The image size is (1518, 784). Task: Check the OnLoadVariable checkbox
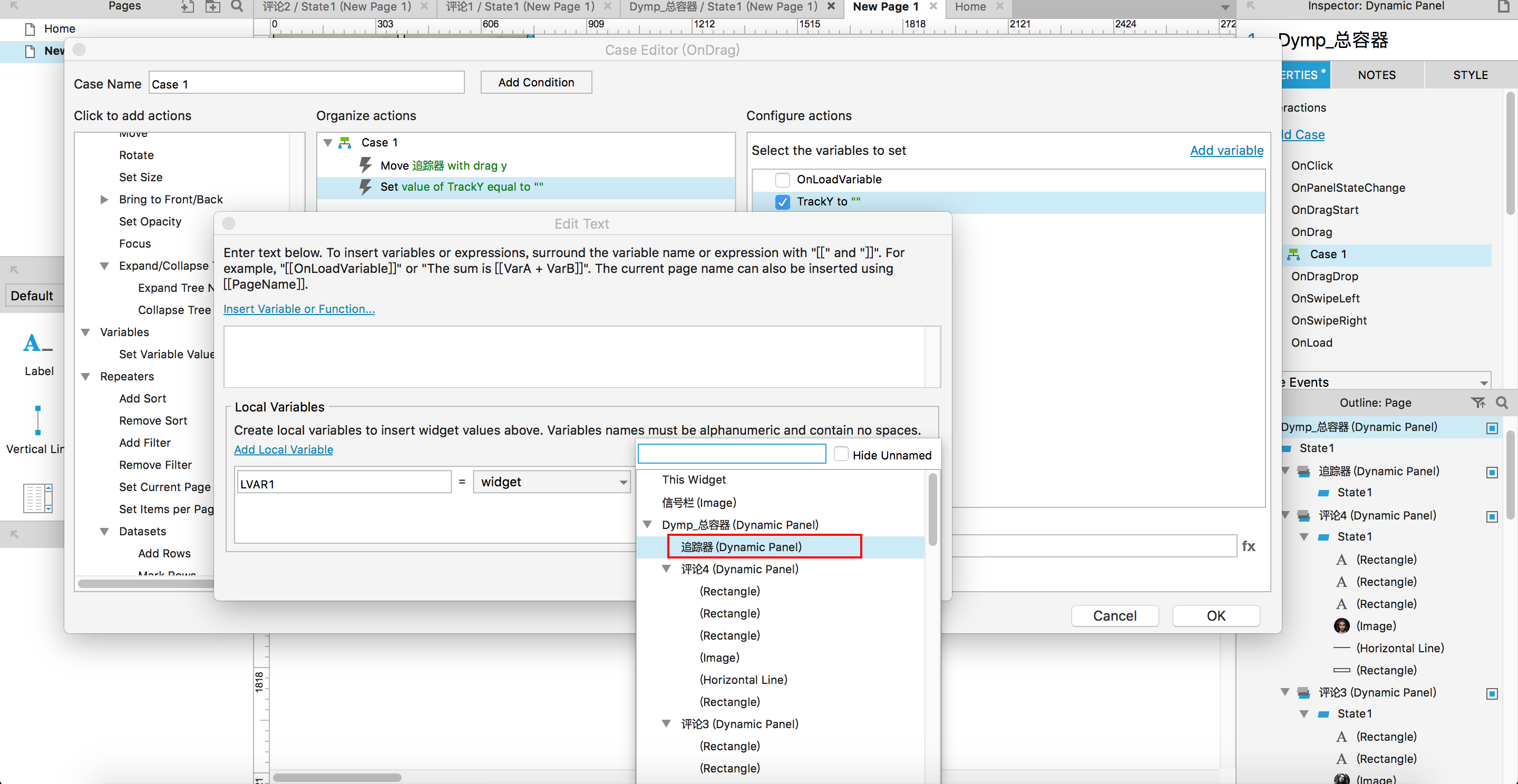[x=782, y=180]
